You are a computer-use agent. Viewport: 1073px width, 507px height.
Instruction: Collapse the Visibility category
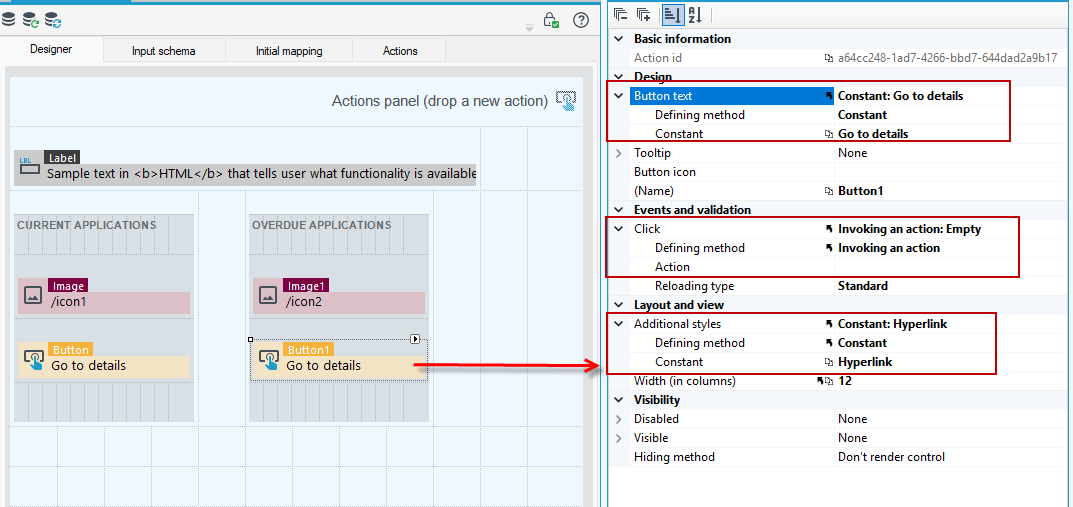(619, 400)
